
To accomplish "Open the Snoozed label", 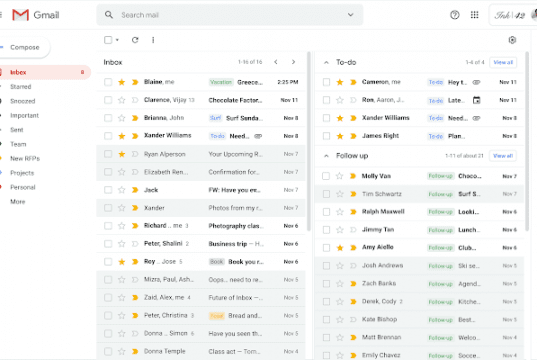I will coord(23,101).
